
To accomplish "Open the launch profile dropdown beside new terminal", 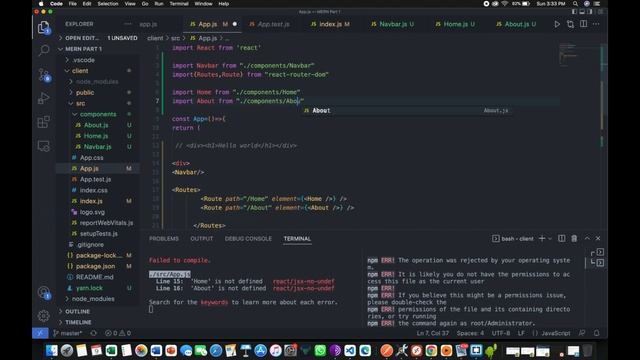I will (550, 239).
